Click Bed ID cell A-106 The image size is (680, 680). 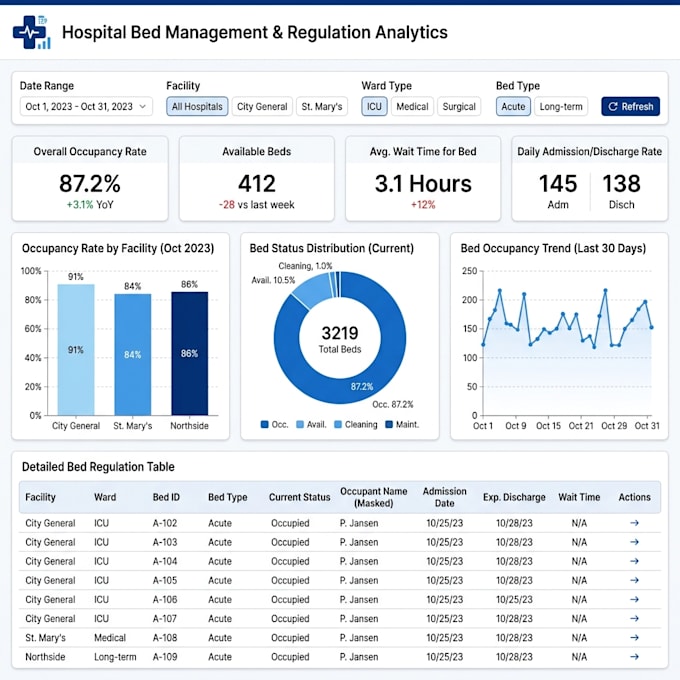[x=165, y=599]
